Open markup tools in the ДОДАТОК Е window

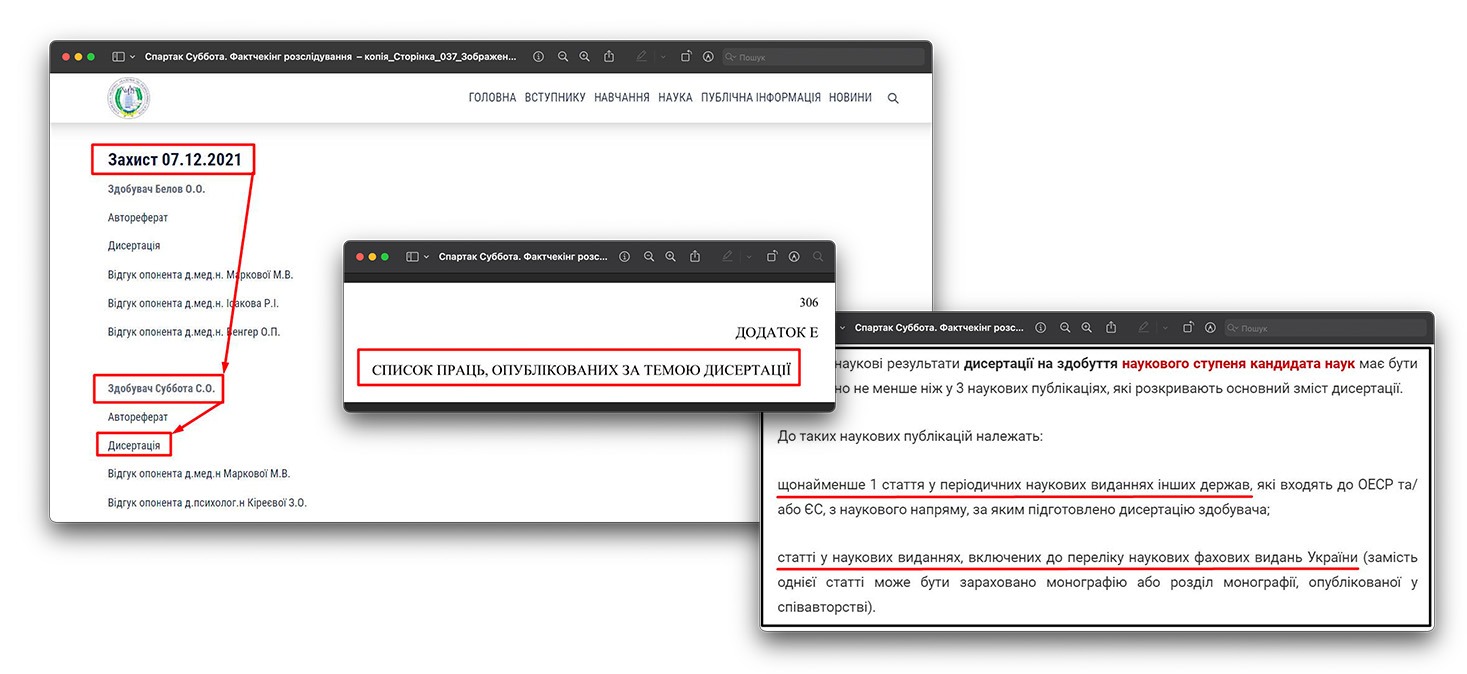(x=794, y=257)
